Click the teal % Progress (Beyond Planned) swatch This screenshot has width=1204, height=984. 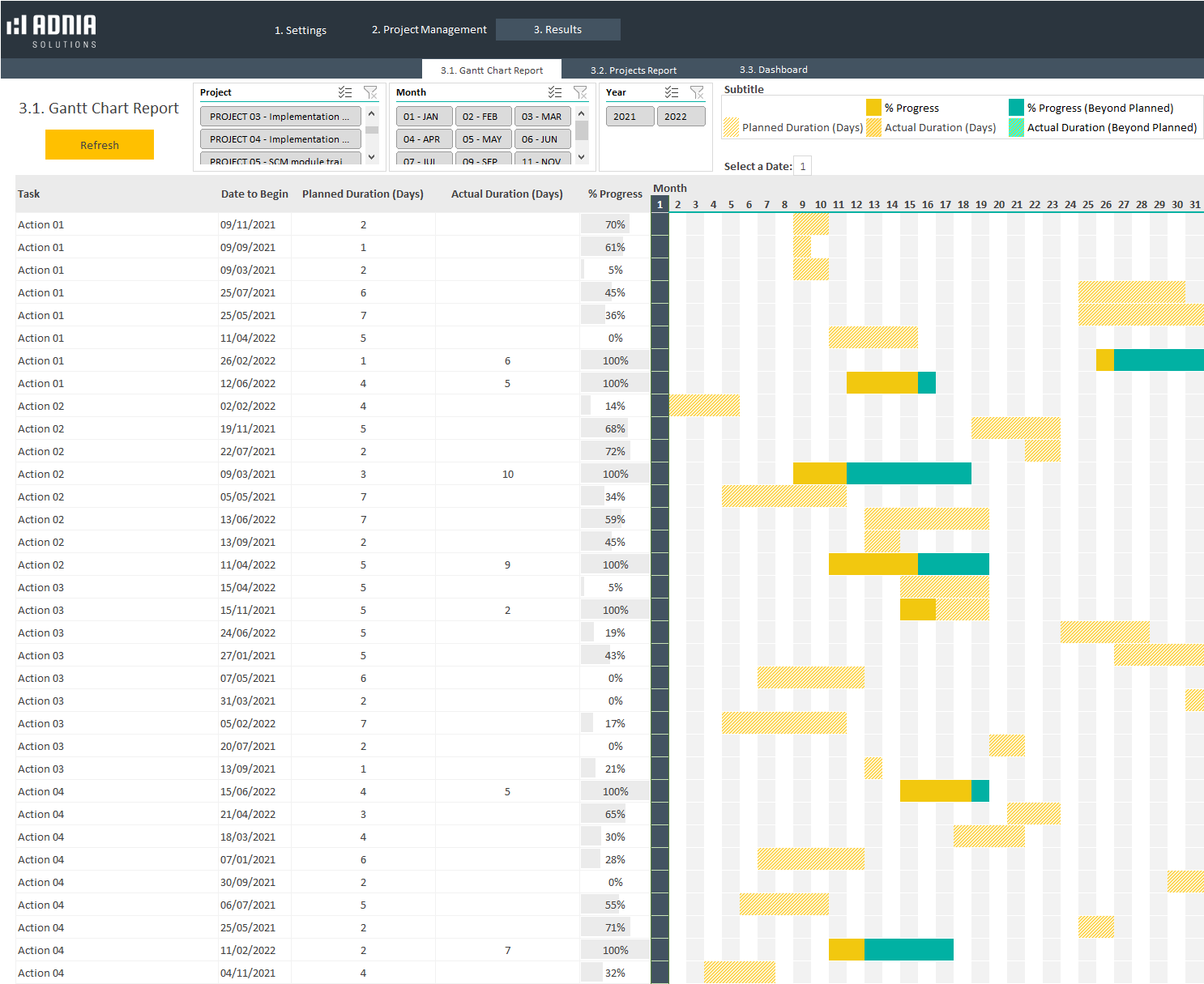[x=1016, y=108]
